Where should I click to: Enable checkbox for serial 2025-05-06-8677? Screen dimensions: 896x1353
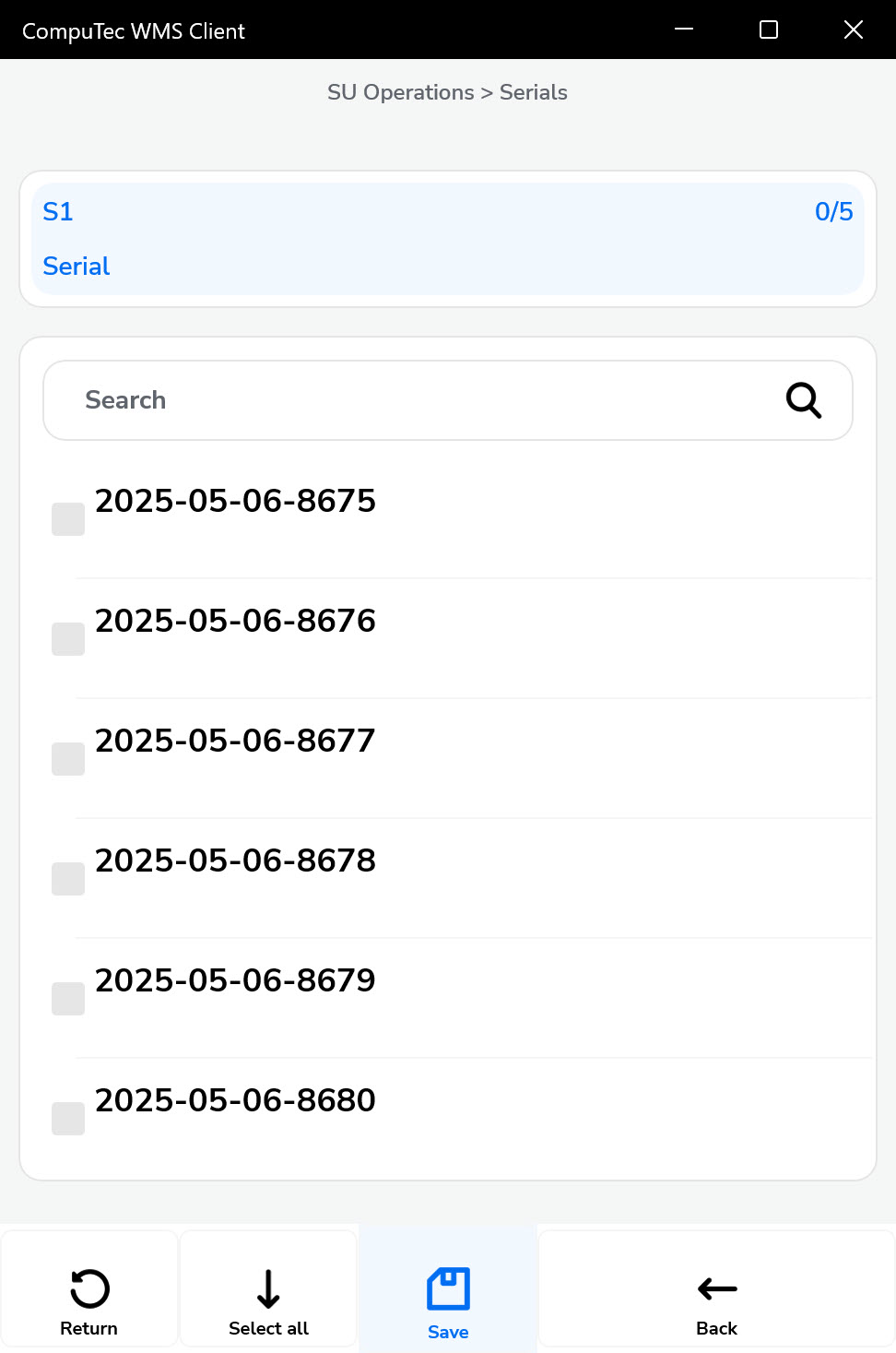point(68,759)
